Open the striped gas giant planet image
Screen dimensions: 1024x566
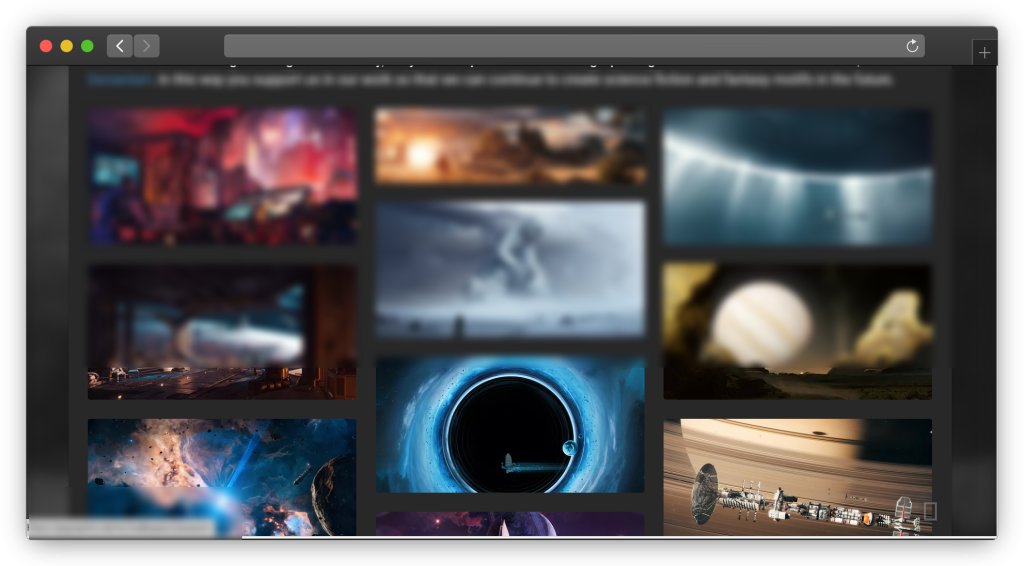tap(797, 331)
